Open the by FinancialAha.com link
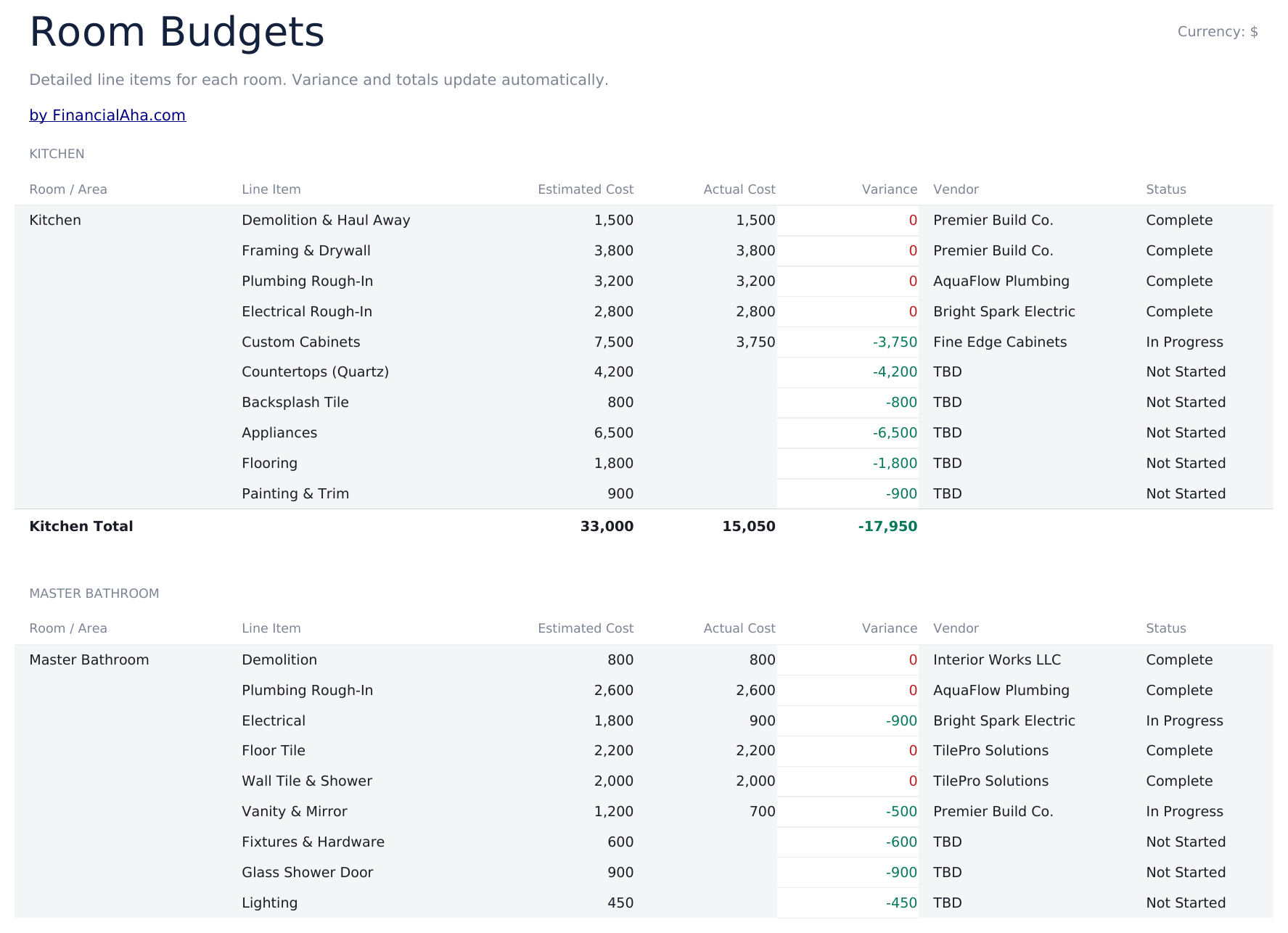Screen dimensions: 1288x933 point(107,115)
